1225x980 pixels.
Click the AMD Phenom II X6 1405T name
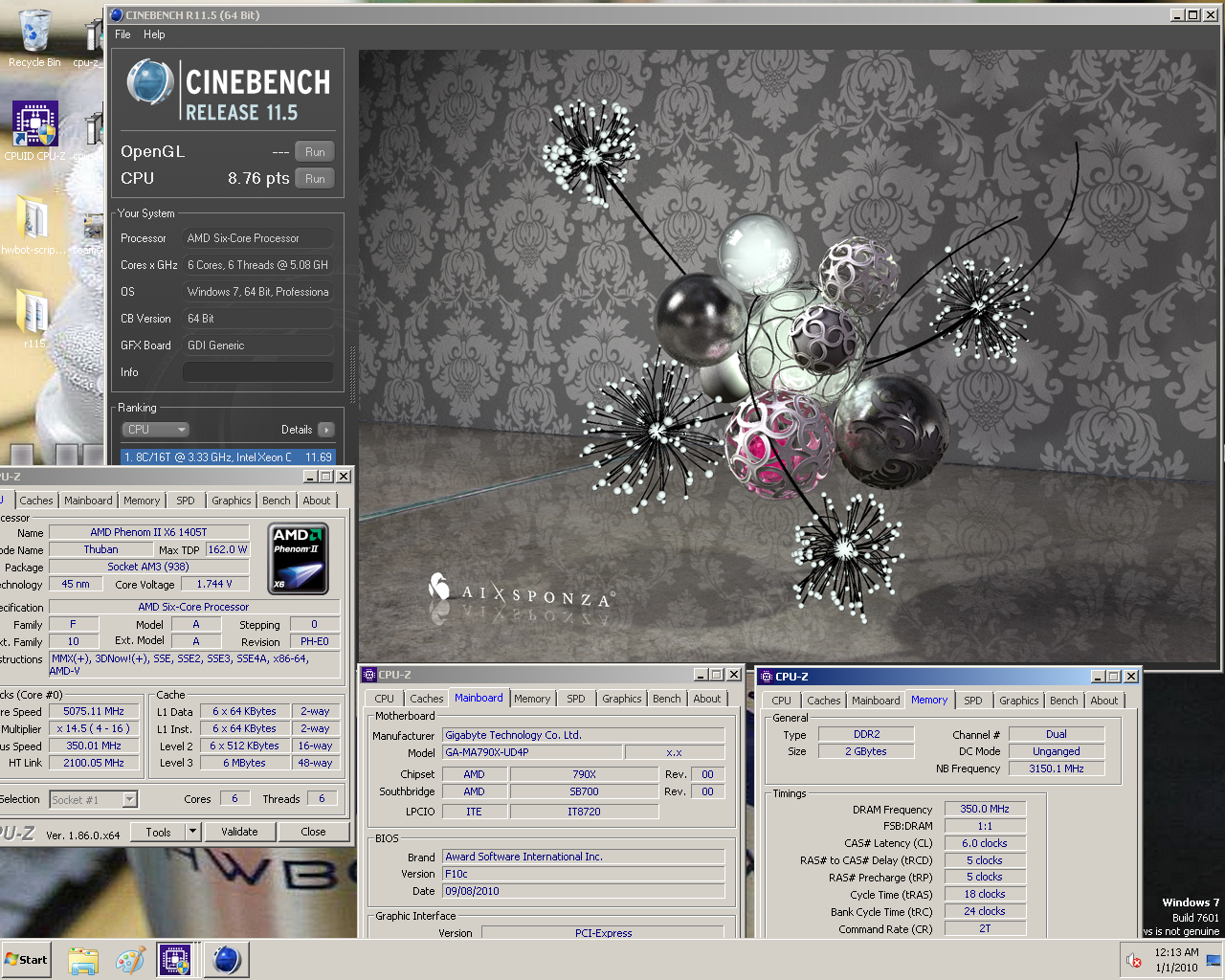click(148, 532)
